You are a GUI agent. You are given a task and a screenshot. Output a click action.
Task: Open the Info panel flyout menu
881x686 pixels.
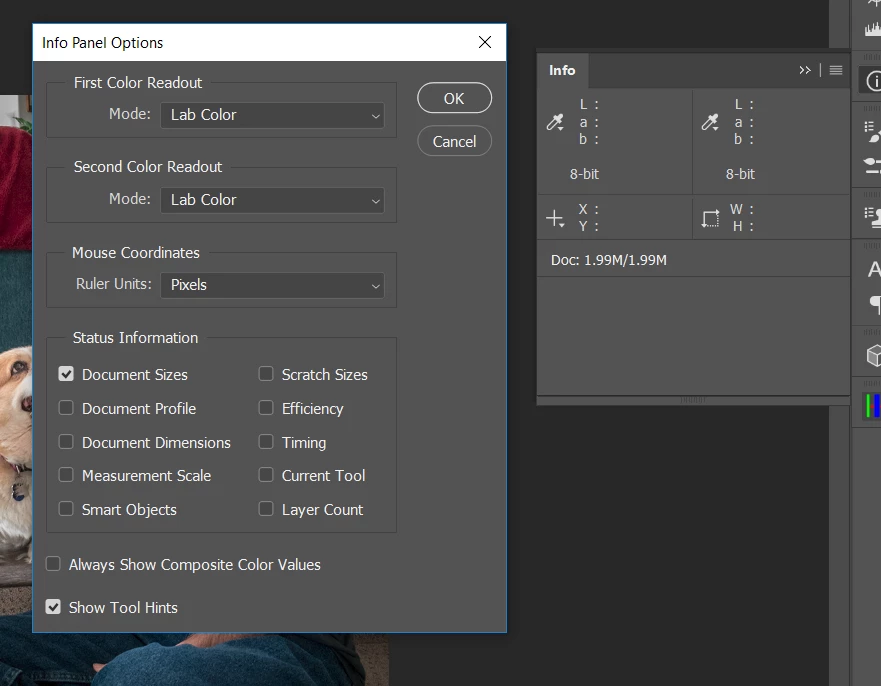836,70
